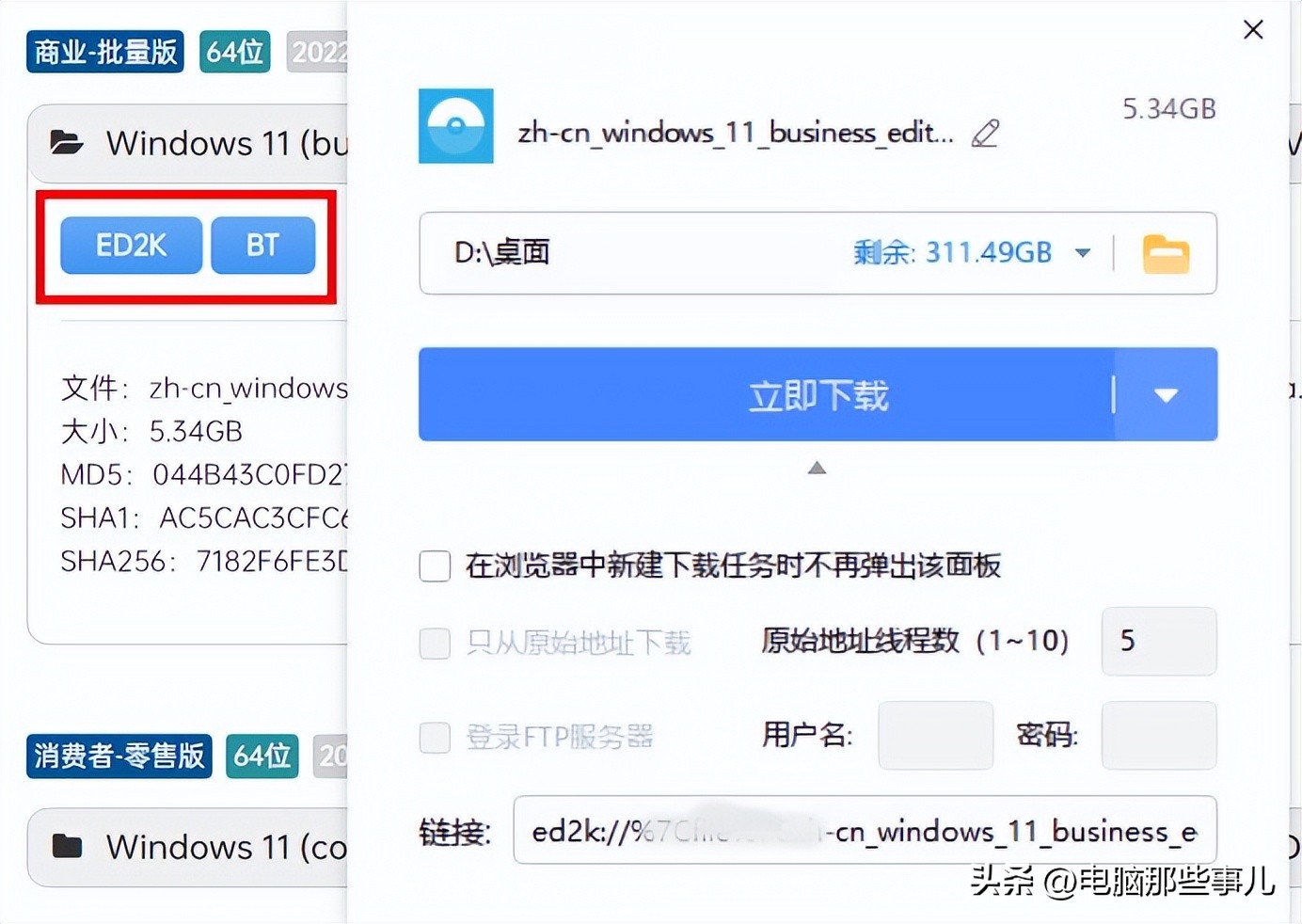1302x924 pixels.
Task: Click the pencil icon to rename file
Action: coord(985,134)
